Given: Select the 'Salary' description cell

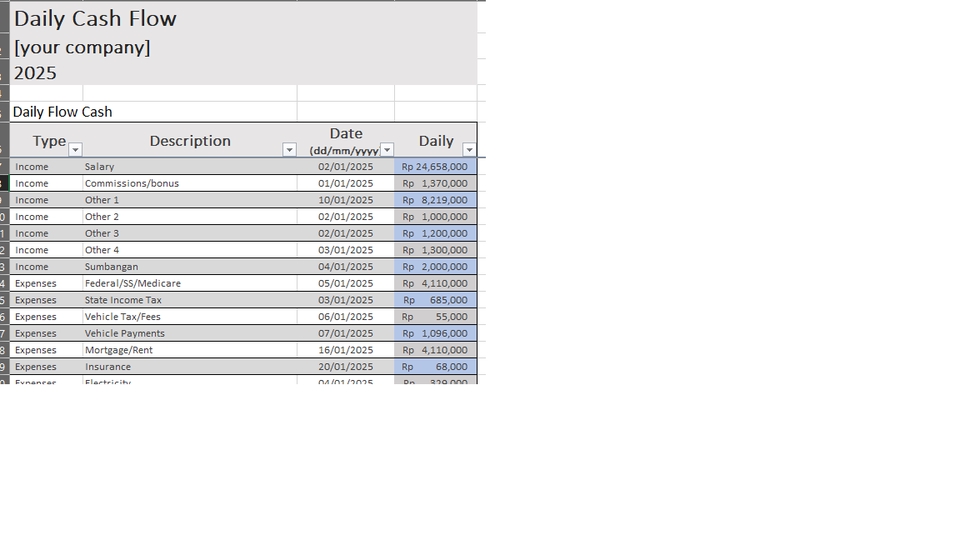Looking at the screenshot, I should (190, 167).
